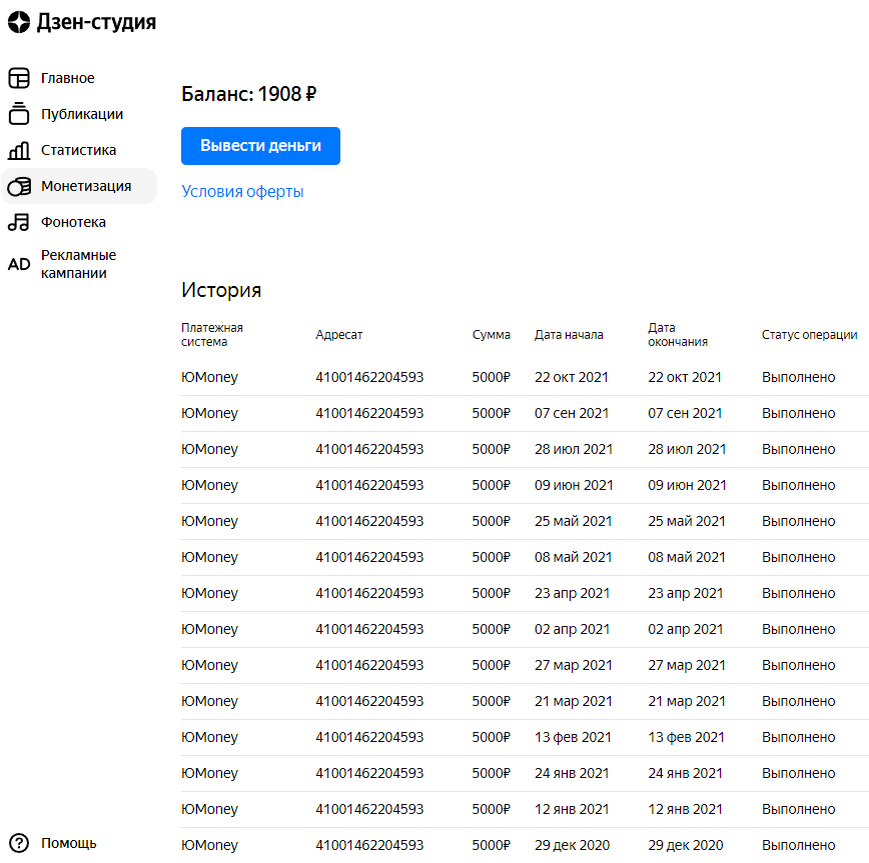The width and height of the screenshot is (869, 863).
Task: Click Выполнено in the 24 янв 2021 row
Action: (x=799, y=774)
